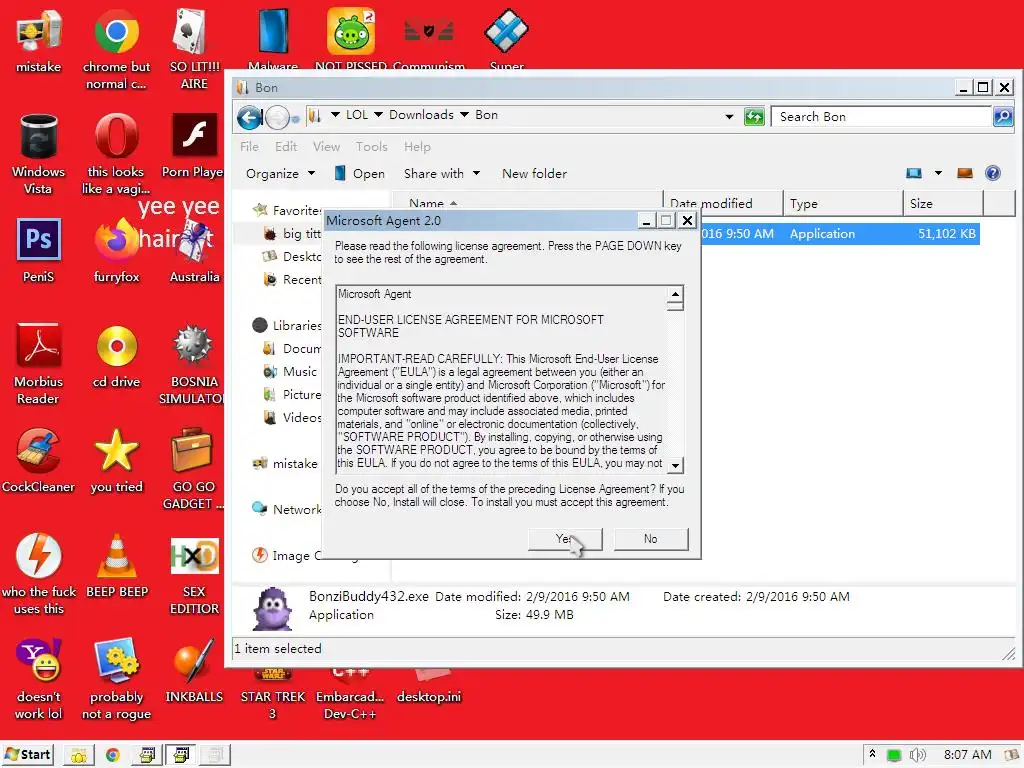Click the 8:07 AM taskbar clock
The width and height of the screenshot is (1024, 768).
point(967,755)
